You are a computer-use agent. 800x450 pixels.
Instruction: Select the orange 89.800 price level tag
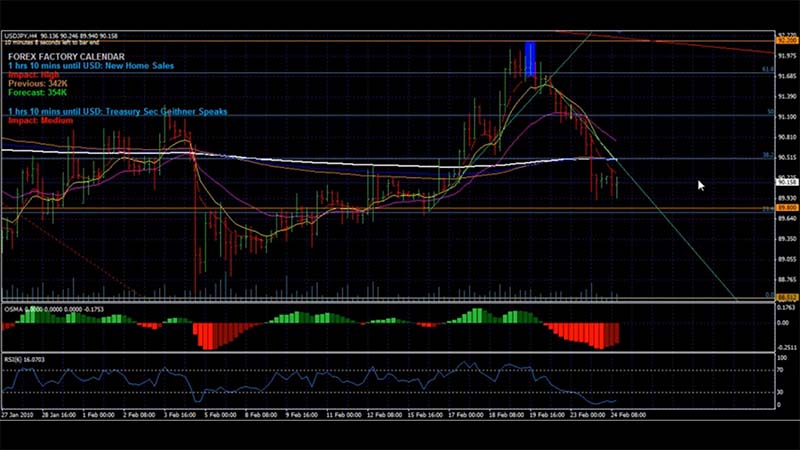pos(787,208)
